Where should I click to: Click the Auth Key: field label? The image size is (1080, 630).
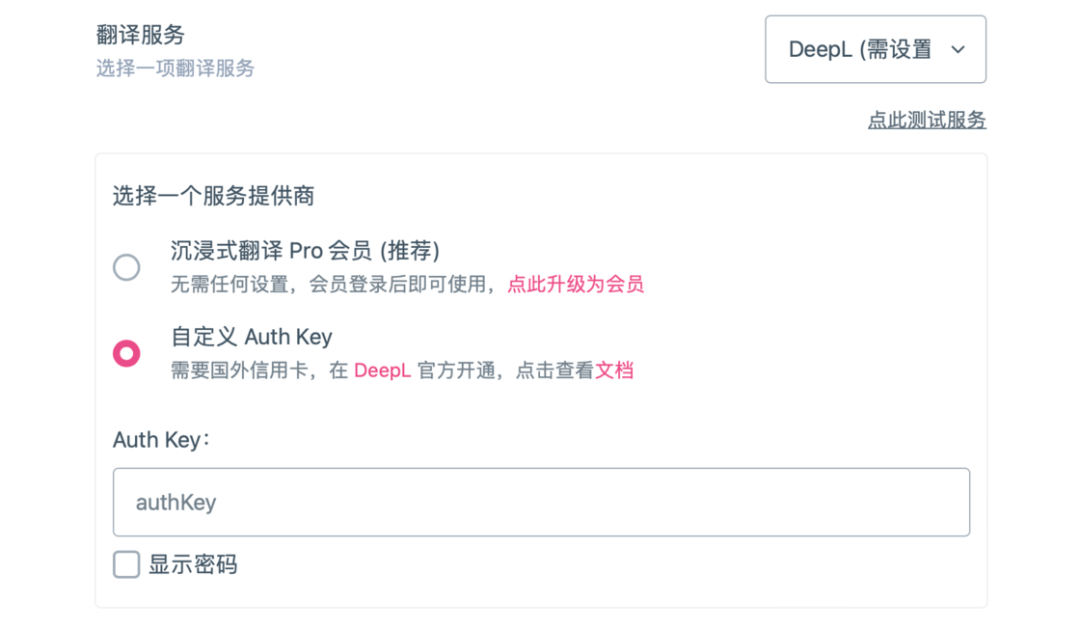click(x=161, y=439)
